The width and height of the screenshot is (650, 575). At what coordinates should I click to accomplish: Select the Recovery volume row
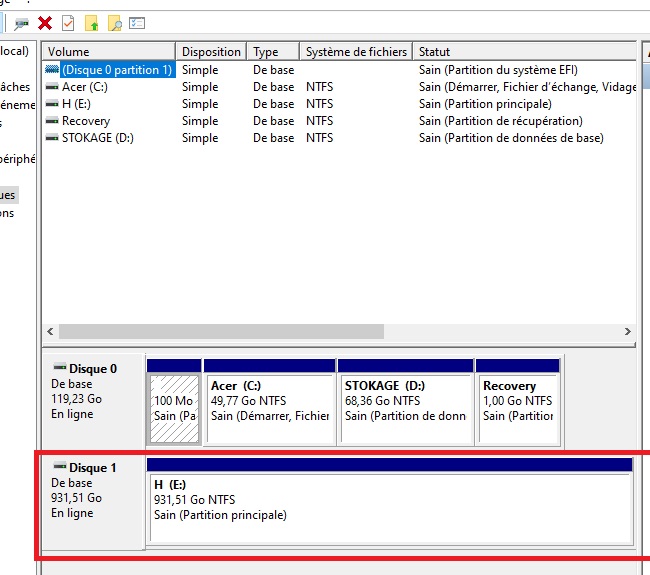[85, 121]
